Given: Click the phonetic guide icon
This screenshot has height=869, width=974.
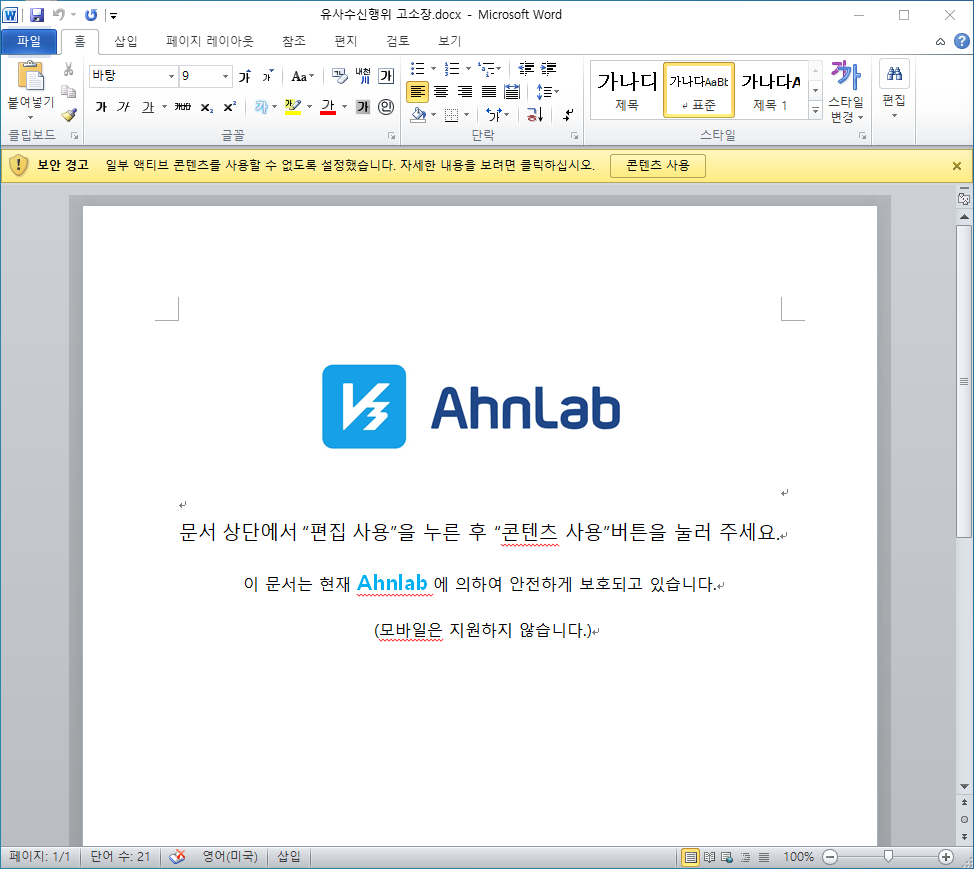Looking at the screenshot, I should pos(363,76).
